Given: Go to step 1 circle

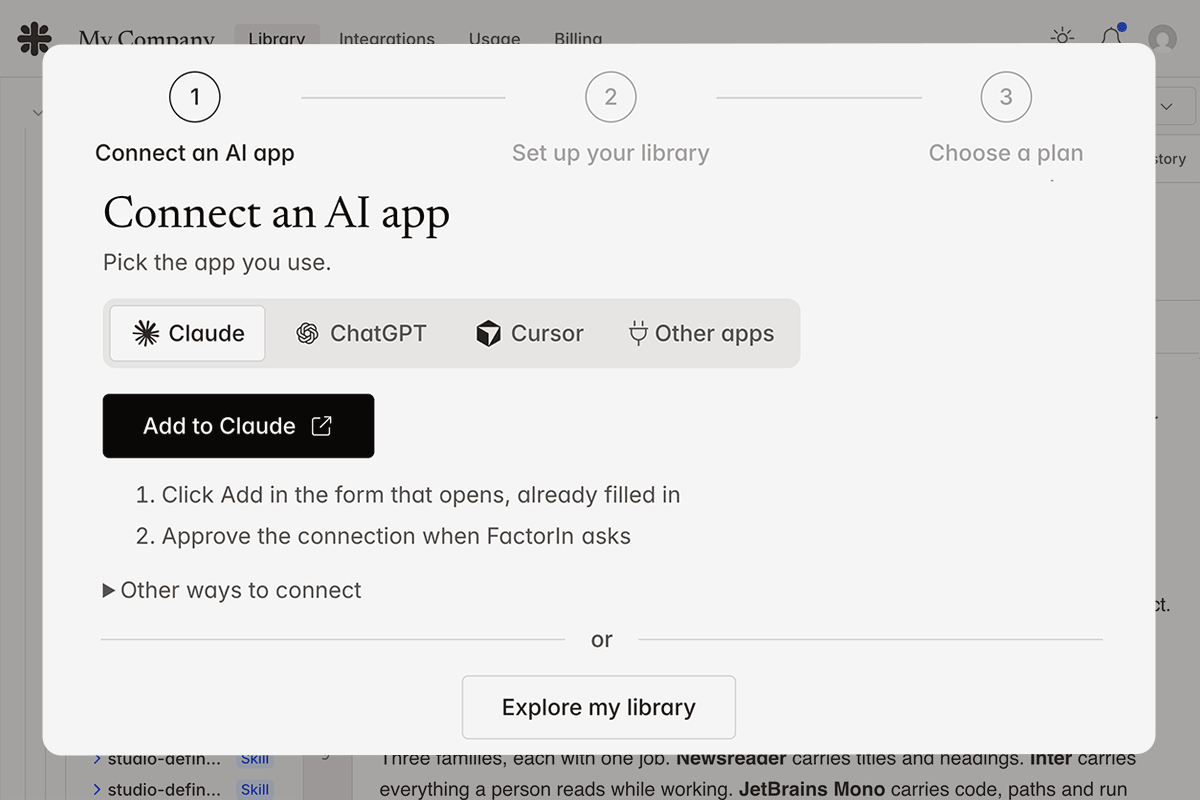Looking at the screenshot, I should click(195, 97).
